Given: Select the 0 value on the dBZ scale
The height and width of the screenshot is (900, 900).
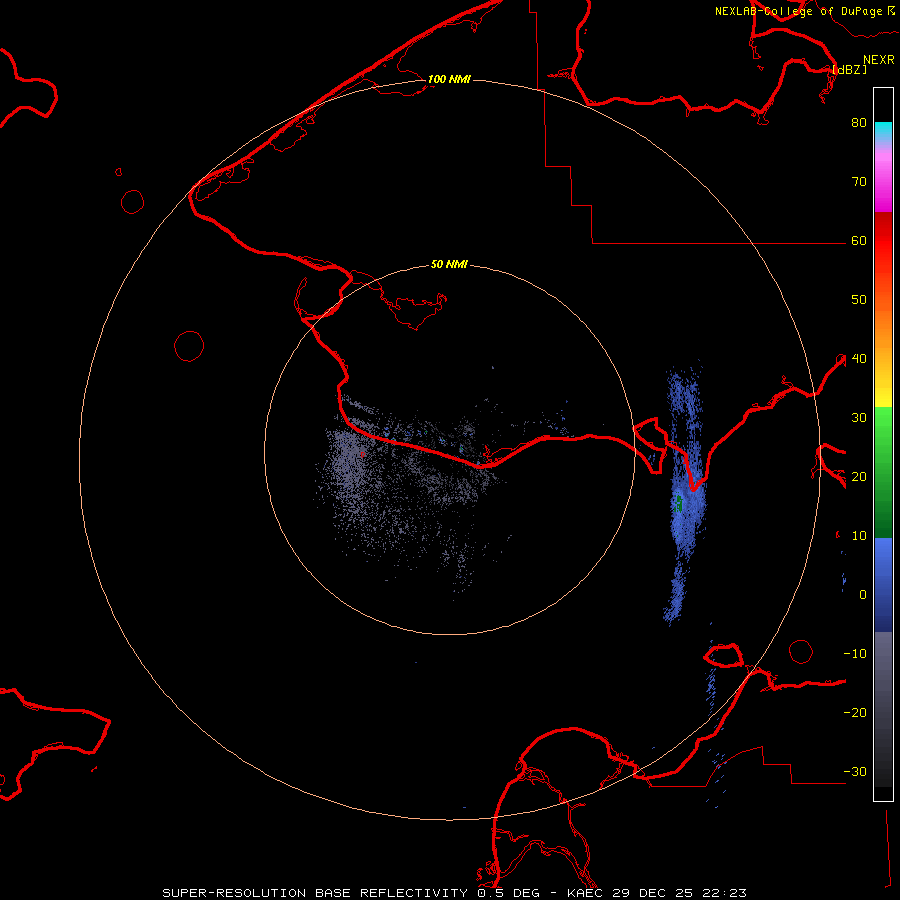Looking at the screenshot, I should coord(863,595).
